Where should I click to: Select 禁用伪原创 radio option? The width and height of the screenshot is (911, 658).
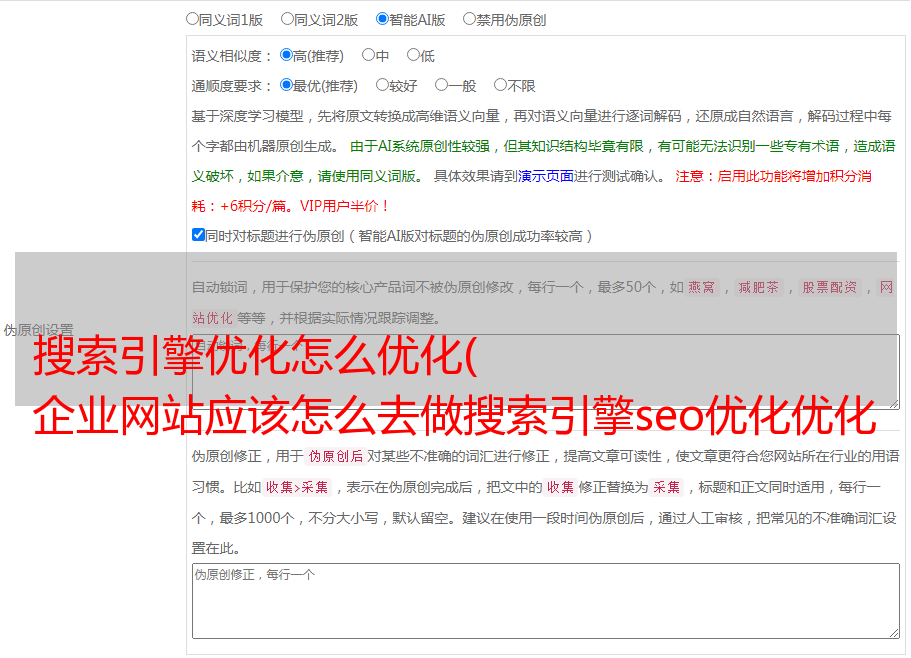click(469, 19)
